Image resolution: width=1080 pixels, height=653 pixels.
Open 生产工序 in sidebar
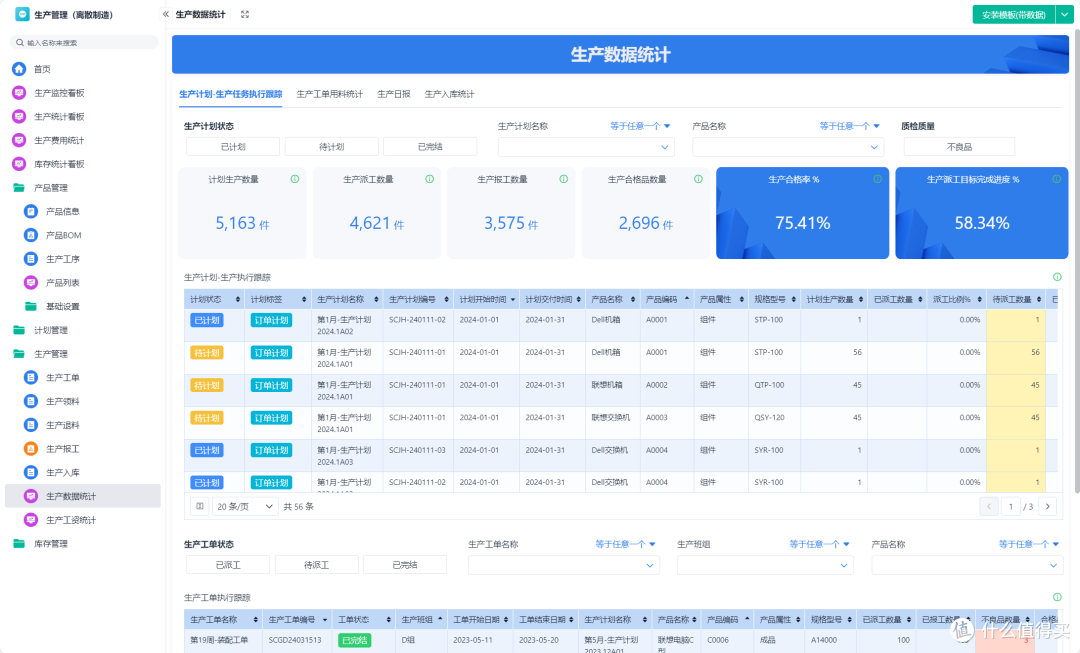click(63, 259)
